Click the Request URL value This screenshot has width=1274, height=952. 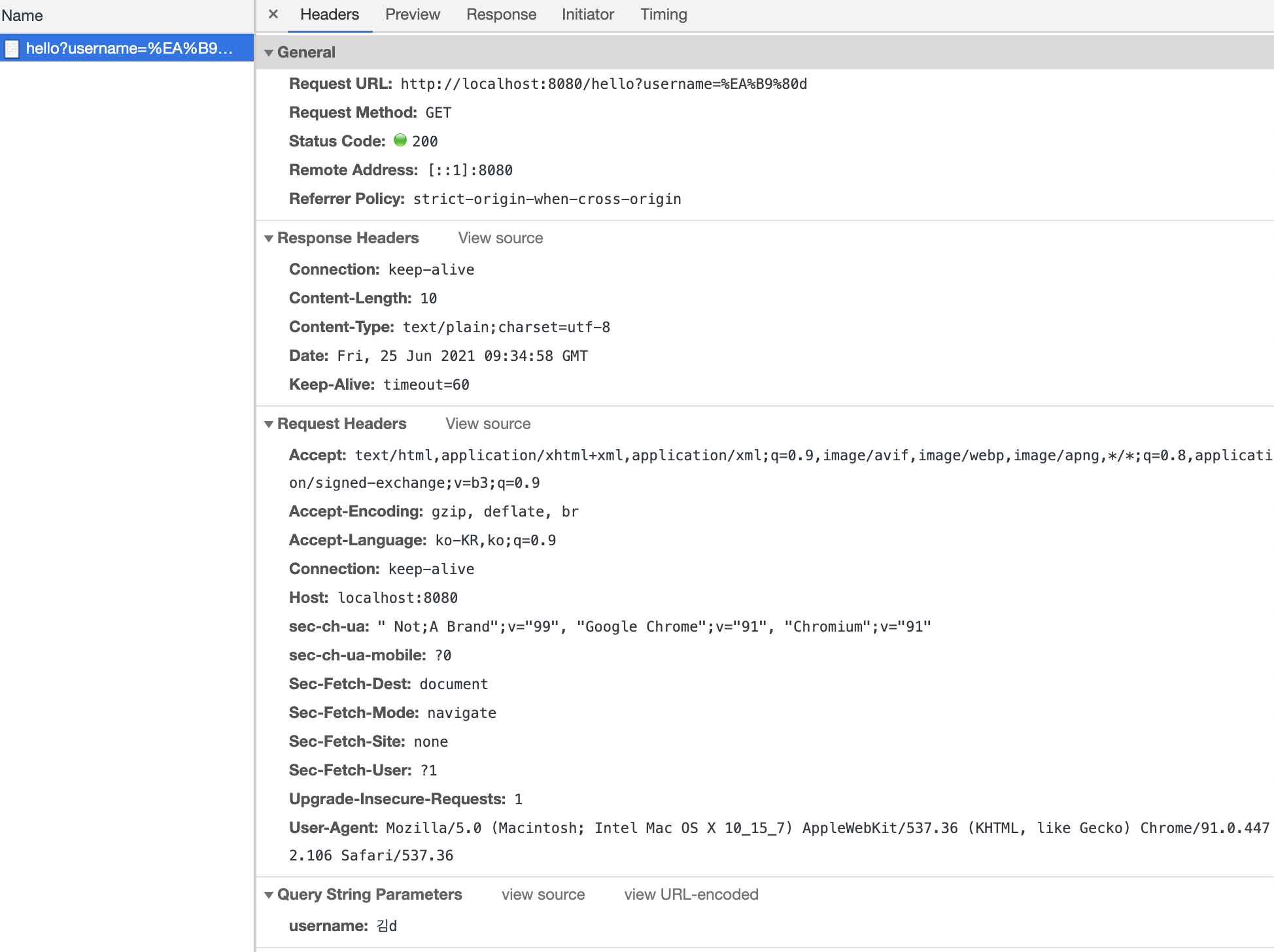[x=603, y=84]
